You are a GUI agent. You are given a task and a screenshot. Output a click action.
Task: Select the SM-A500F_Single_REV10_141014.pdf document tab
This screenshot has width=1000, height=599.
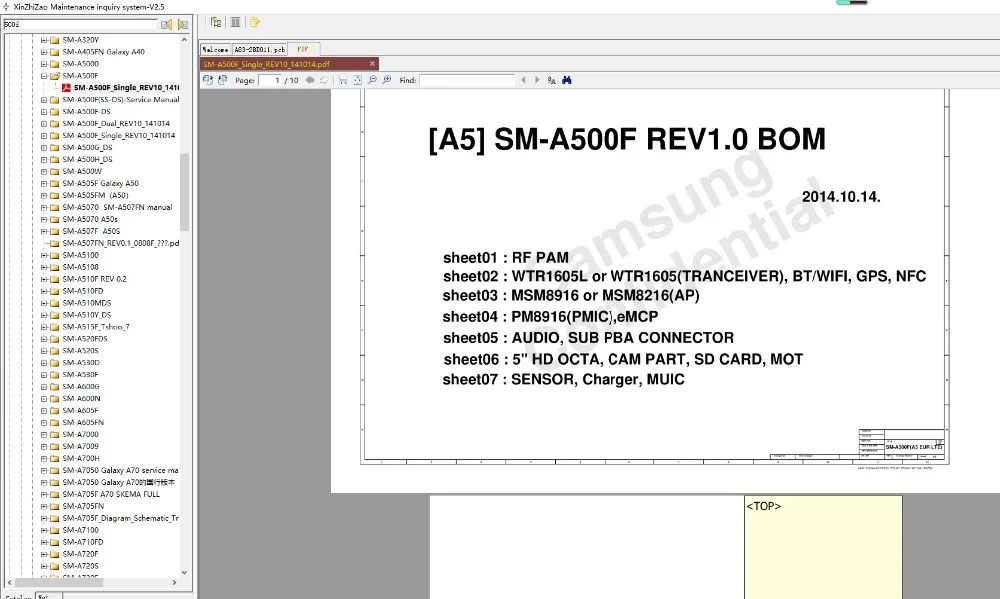click(289, 64)
